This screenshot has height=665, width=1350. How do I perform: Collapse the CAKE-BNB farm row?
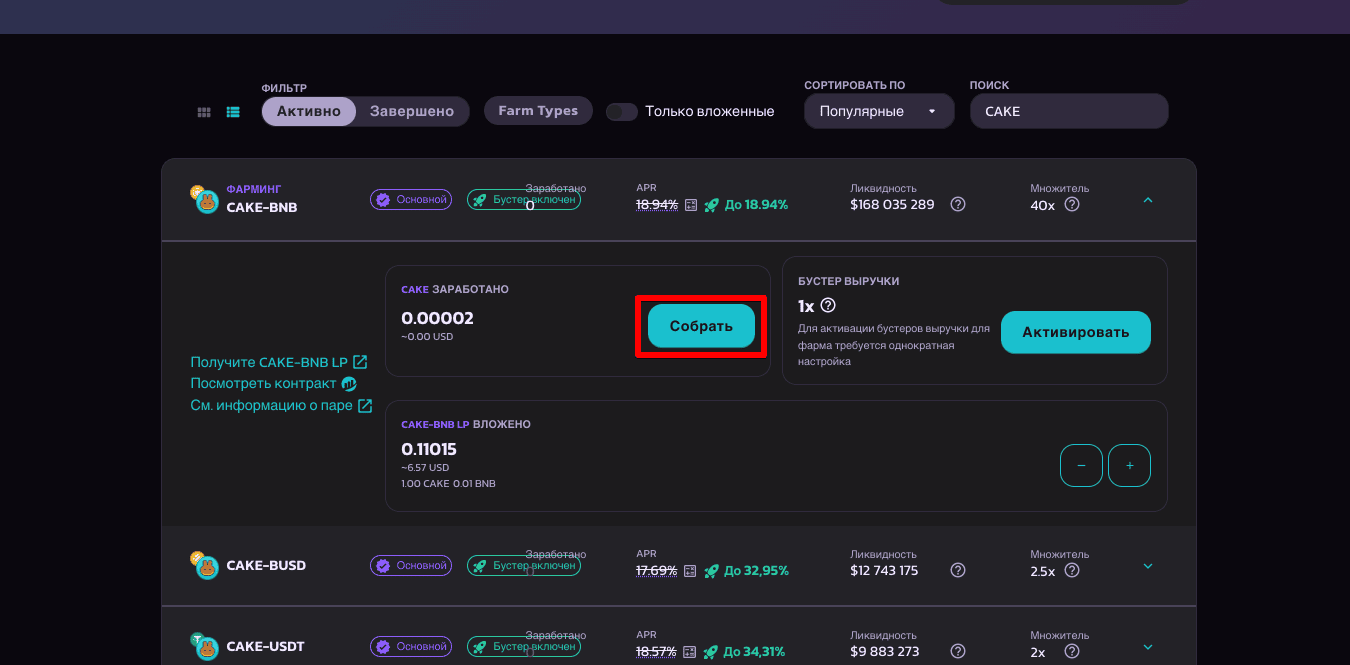[1148, 200]
